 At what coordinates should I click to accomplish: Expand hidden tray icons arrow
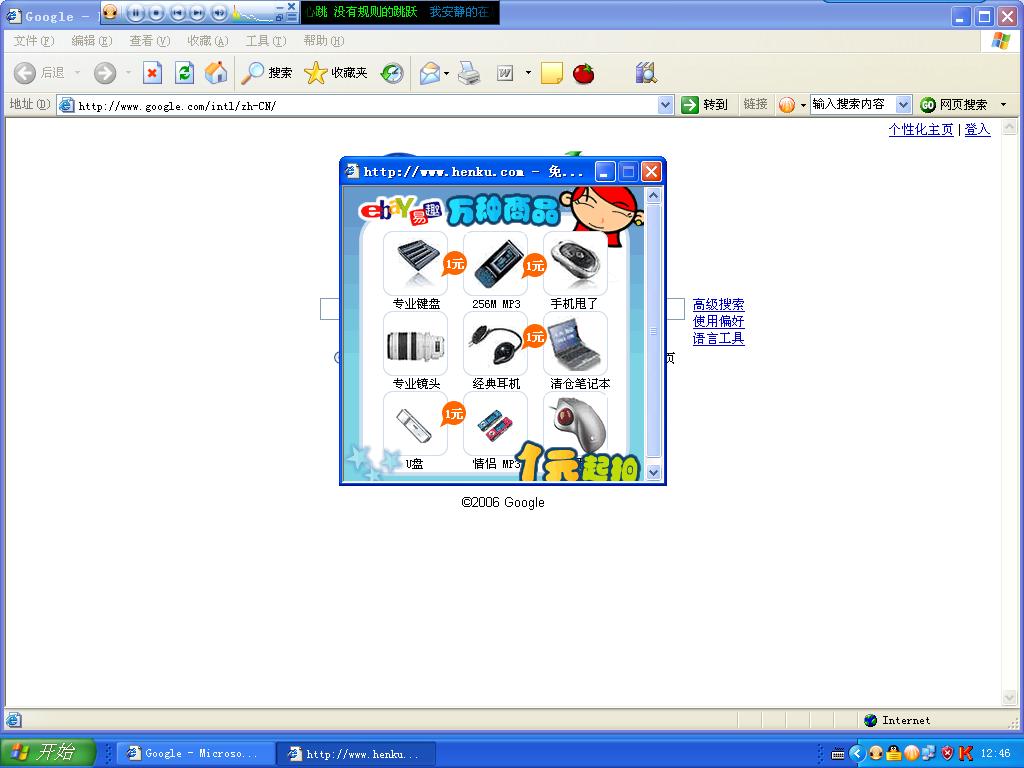point(857,754)
